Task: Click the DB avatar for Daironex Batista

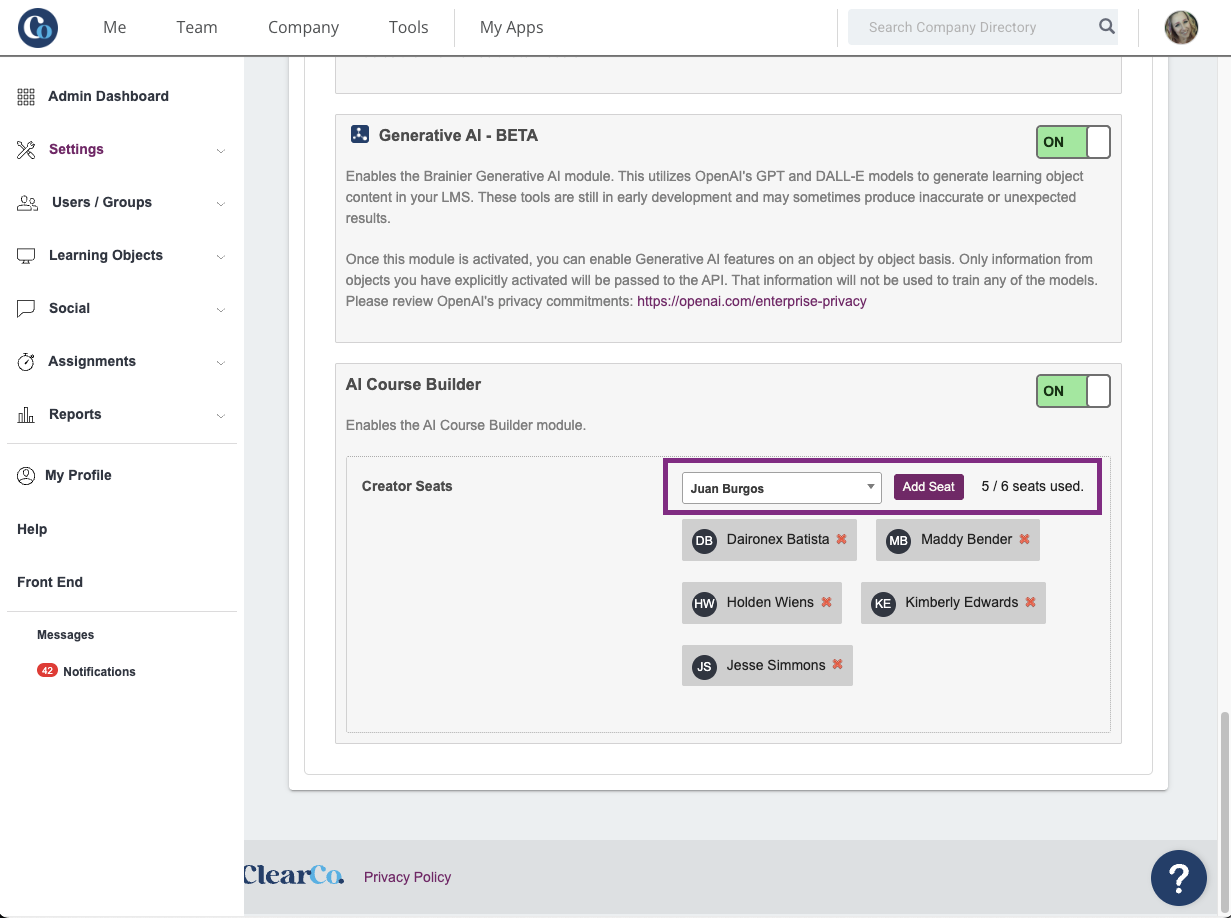Action: [704, 541]
